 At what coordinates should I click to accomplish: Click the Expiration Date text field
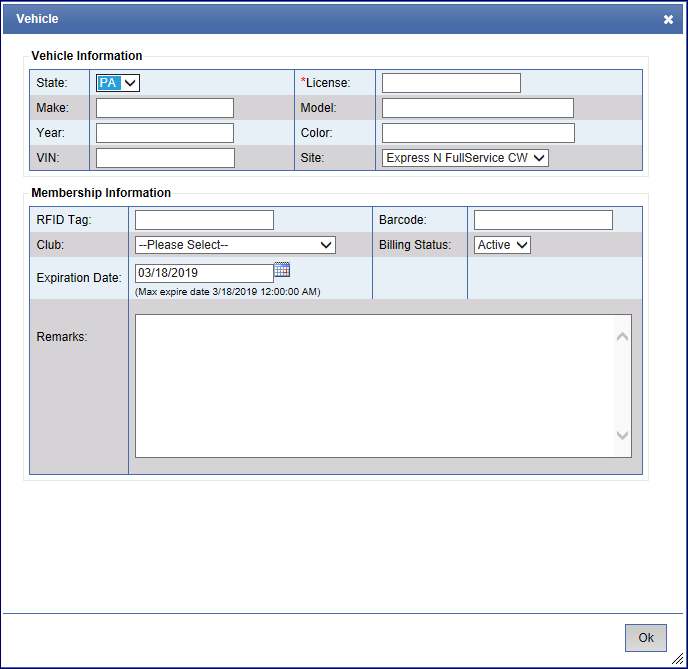[x=204, y=273]
